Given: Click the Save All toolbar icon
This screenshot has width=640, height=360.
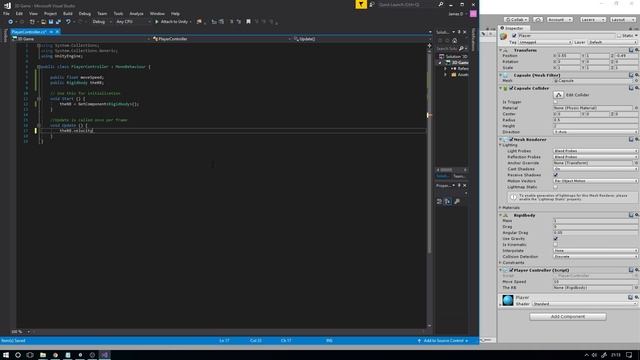Looking at the screenshot, I should click(x=58, y=22).
